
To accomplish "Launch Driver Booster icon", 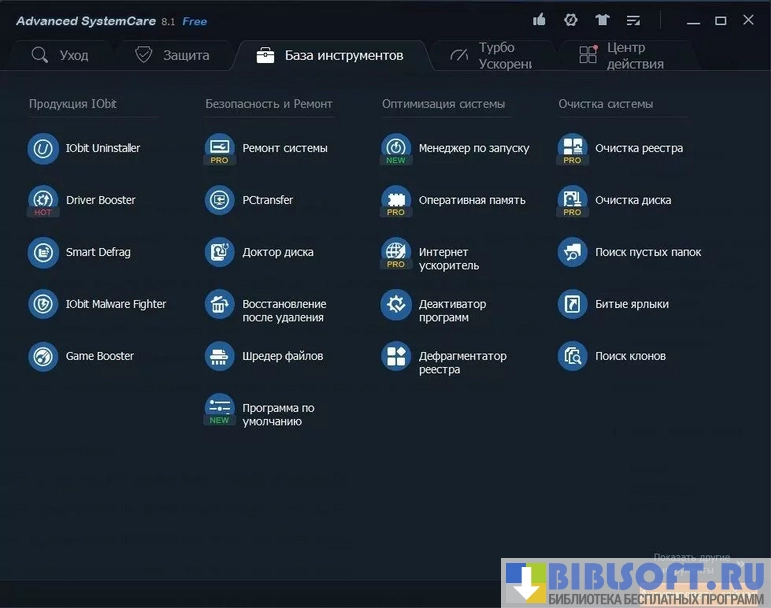I will (43, 201).
